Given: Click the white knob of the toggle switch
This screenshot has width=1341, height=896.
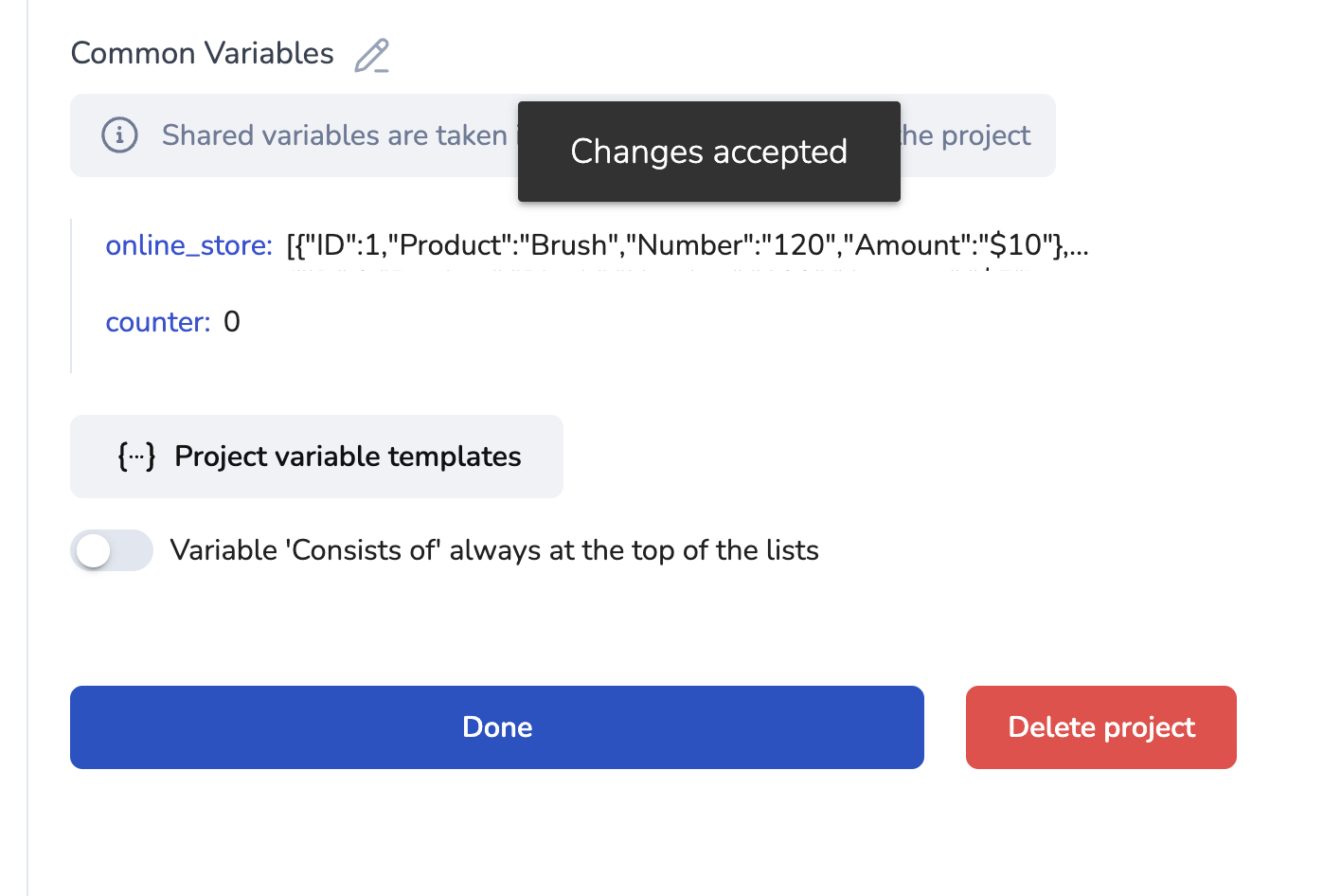Looking at the screenshot, I should point(94,550).
